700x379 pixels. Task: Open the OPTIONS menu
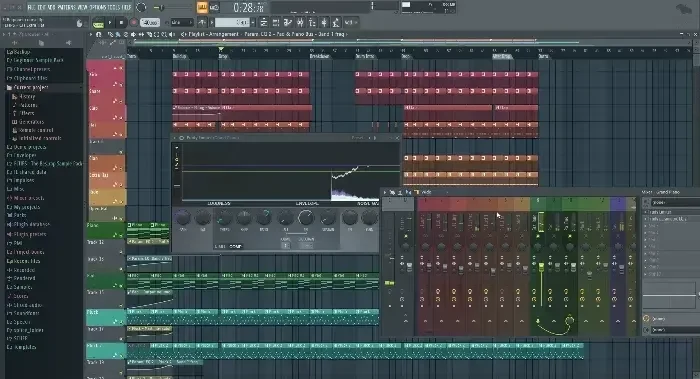tap(97, 8)
